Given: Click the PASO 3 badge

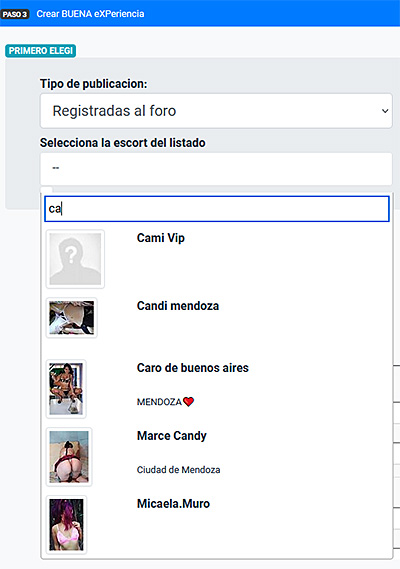Looking at the screenshot, I should (15, 14).
